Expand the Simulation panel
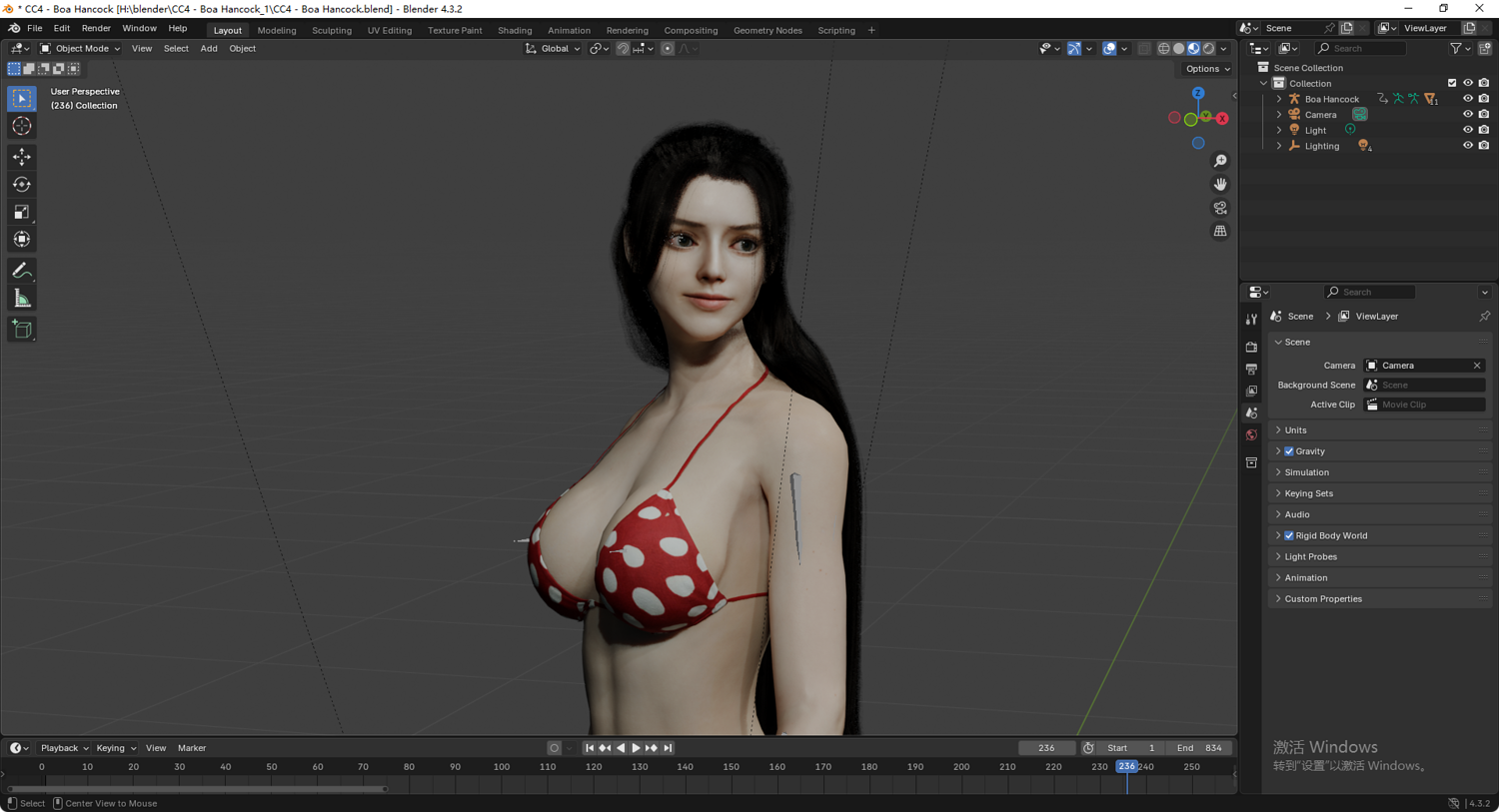 (x=1380, y=472)
